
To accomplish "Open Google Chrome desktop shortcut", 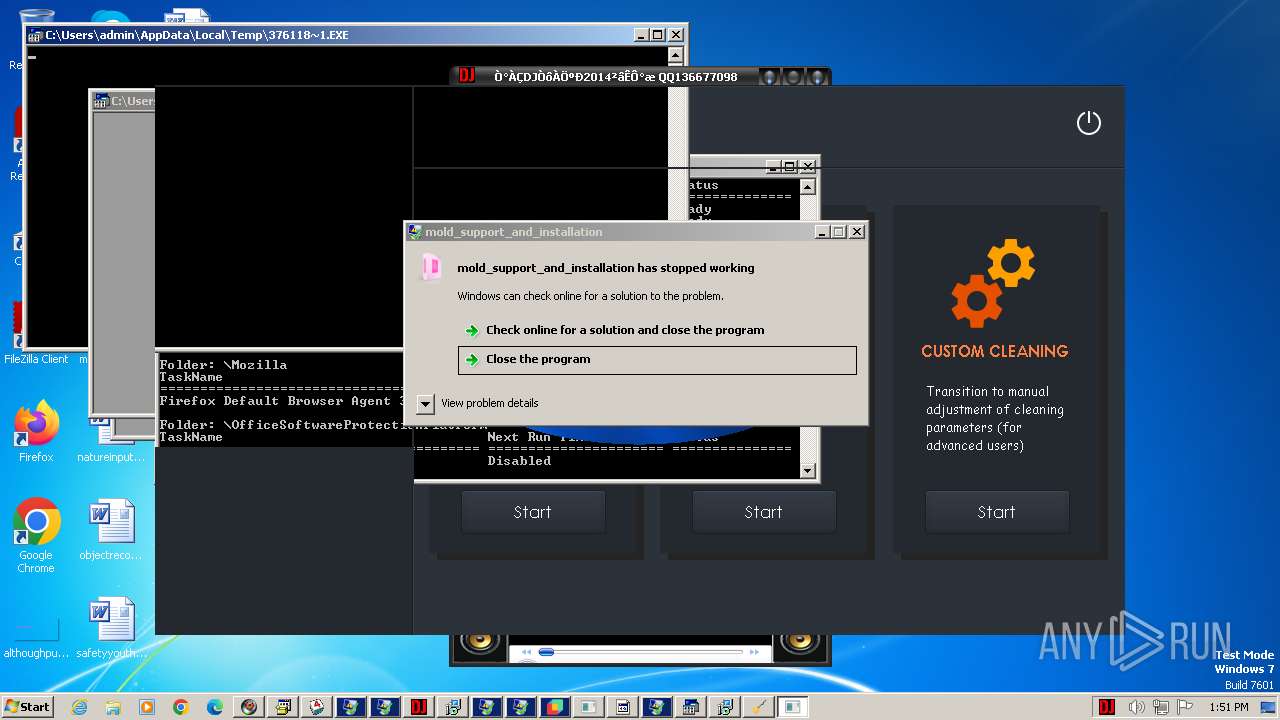I will tap(36, 535).
